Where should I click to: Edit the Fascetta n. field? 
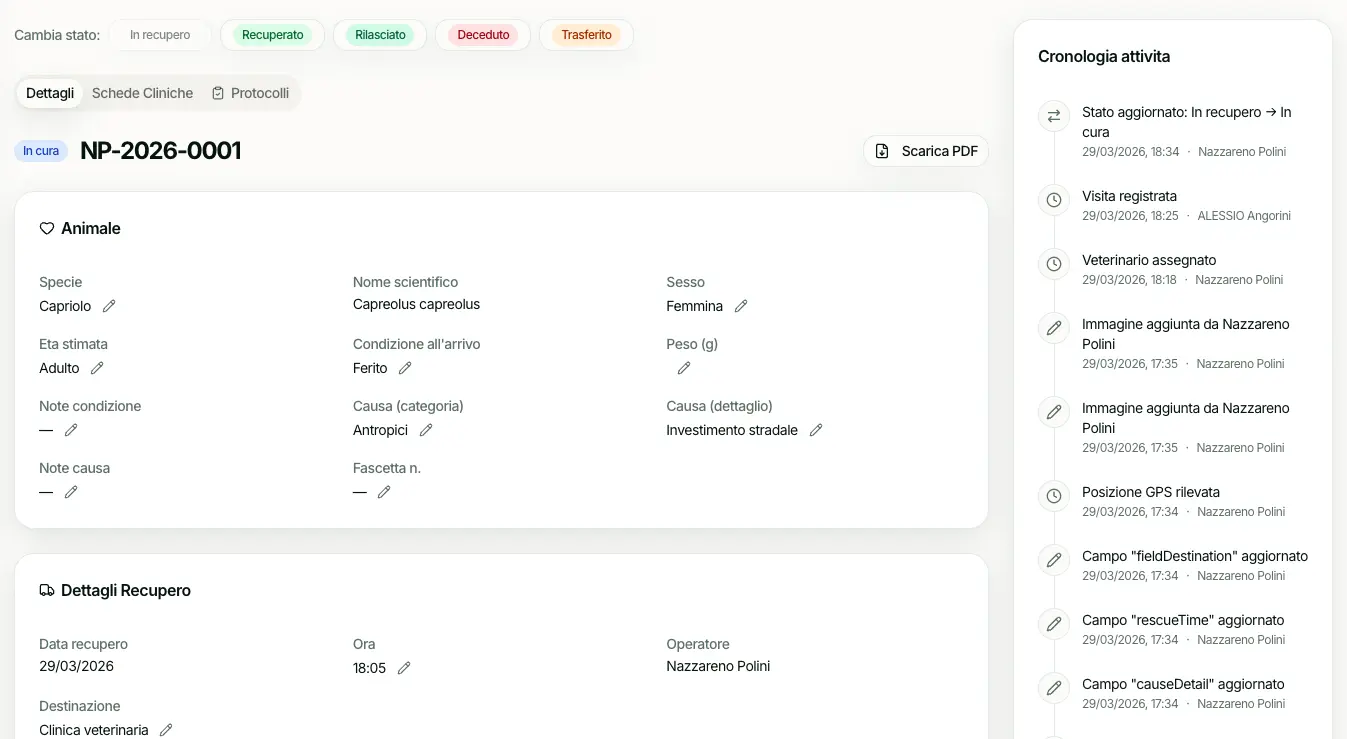point(384,492)
